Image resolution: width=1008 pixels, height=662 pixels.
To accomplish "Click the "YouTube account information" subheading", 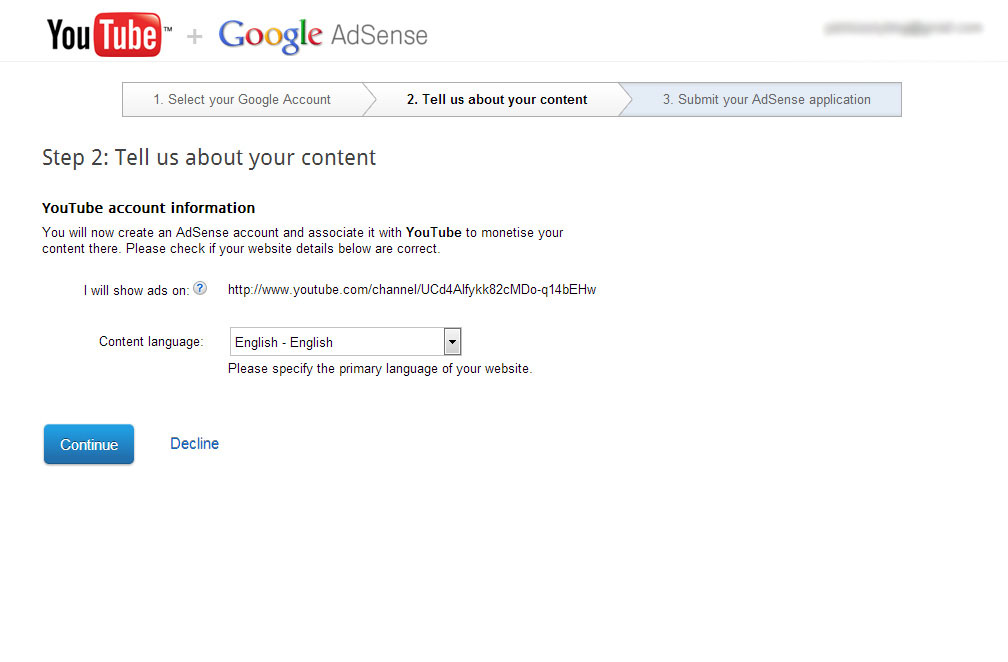I will click(x=148, y=208).
